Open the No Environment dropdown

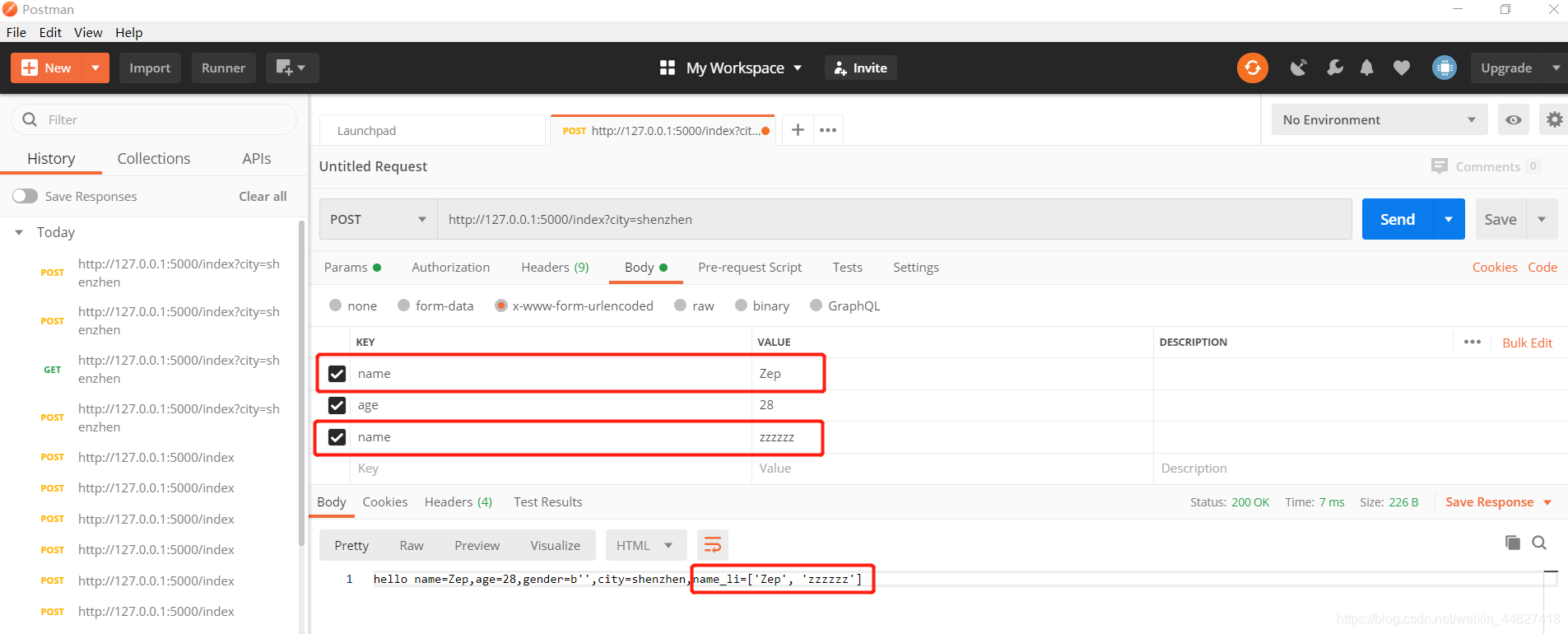(x=1380, y=120)
